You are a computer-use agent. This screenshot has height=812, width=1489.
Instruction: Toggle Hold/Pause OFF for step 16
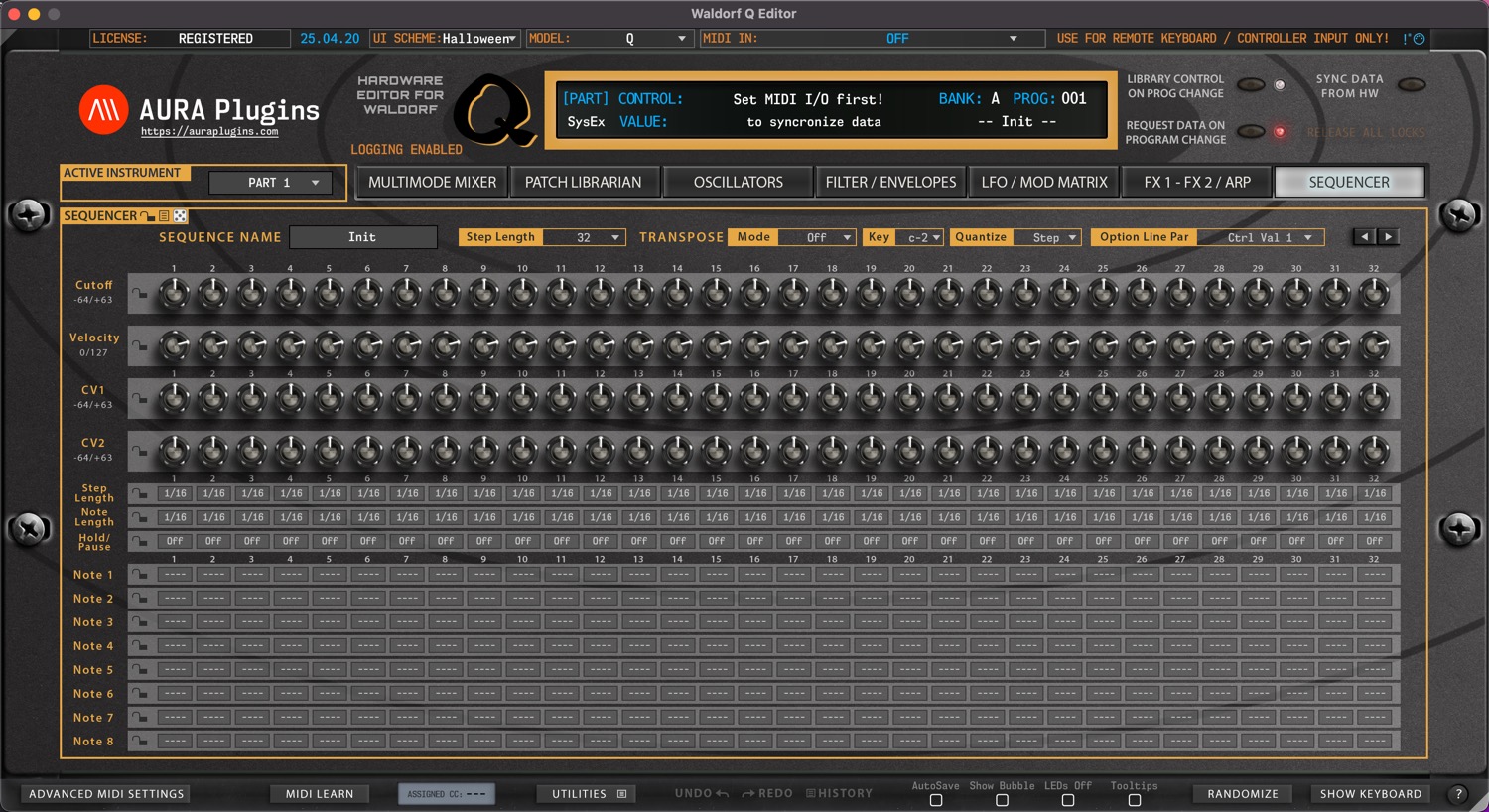click(755, 542)
